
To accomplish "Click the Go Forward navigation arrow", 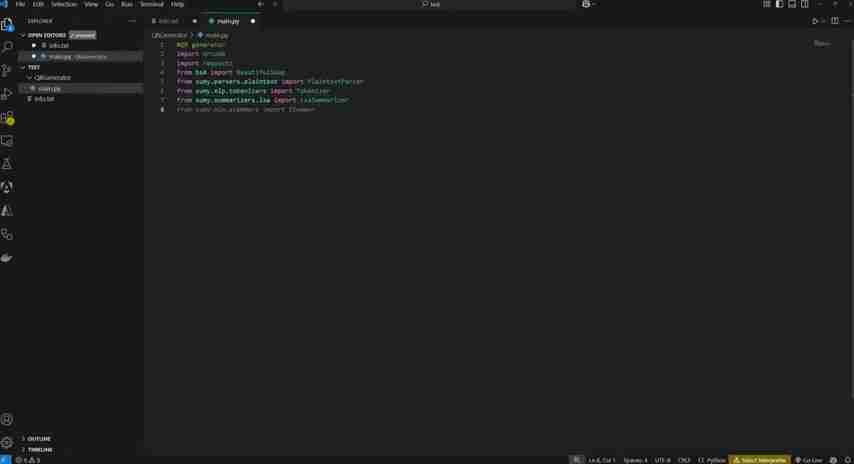I will 274,4.
